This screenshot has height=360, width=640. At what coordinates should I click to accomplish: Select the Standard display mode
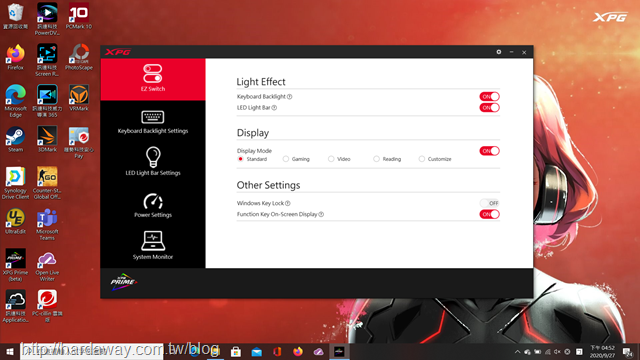[x=240, y=159]
